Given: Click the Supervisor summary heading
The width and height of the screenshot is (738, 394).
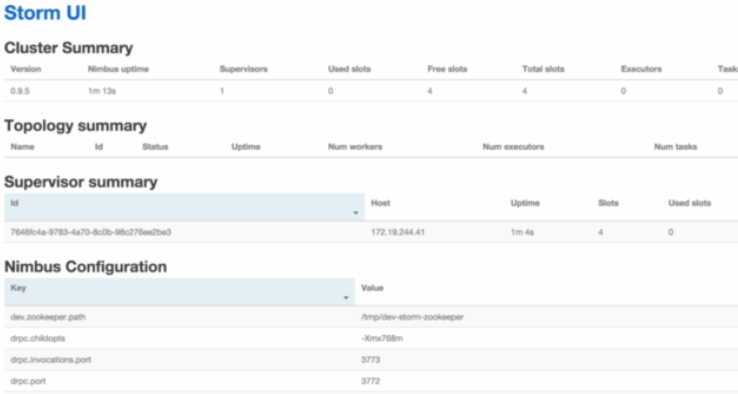Looking at the screenshot, I should (x=81, y=182).
